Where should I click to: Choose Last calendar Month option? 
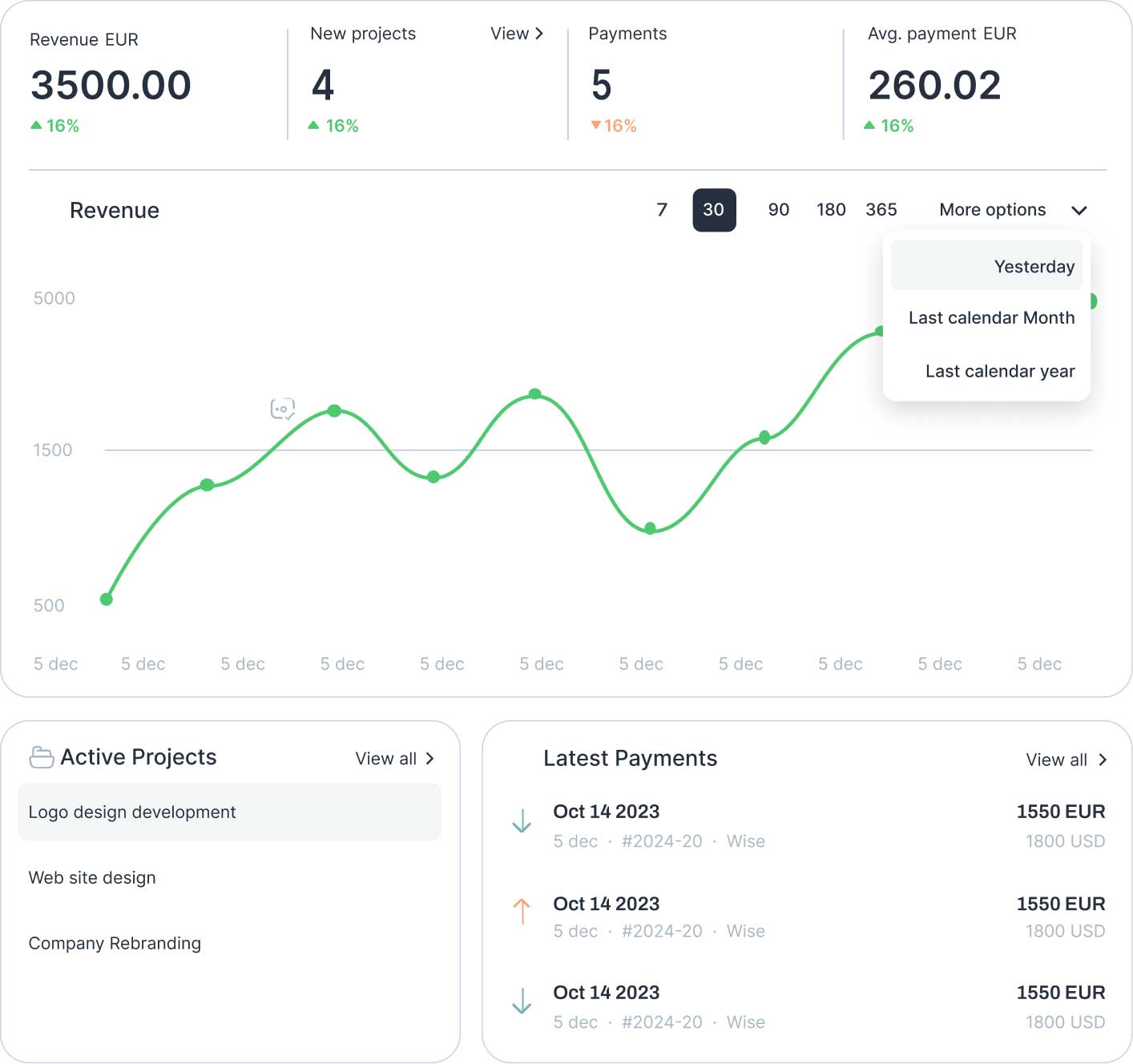click(991, 318)
